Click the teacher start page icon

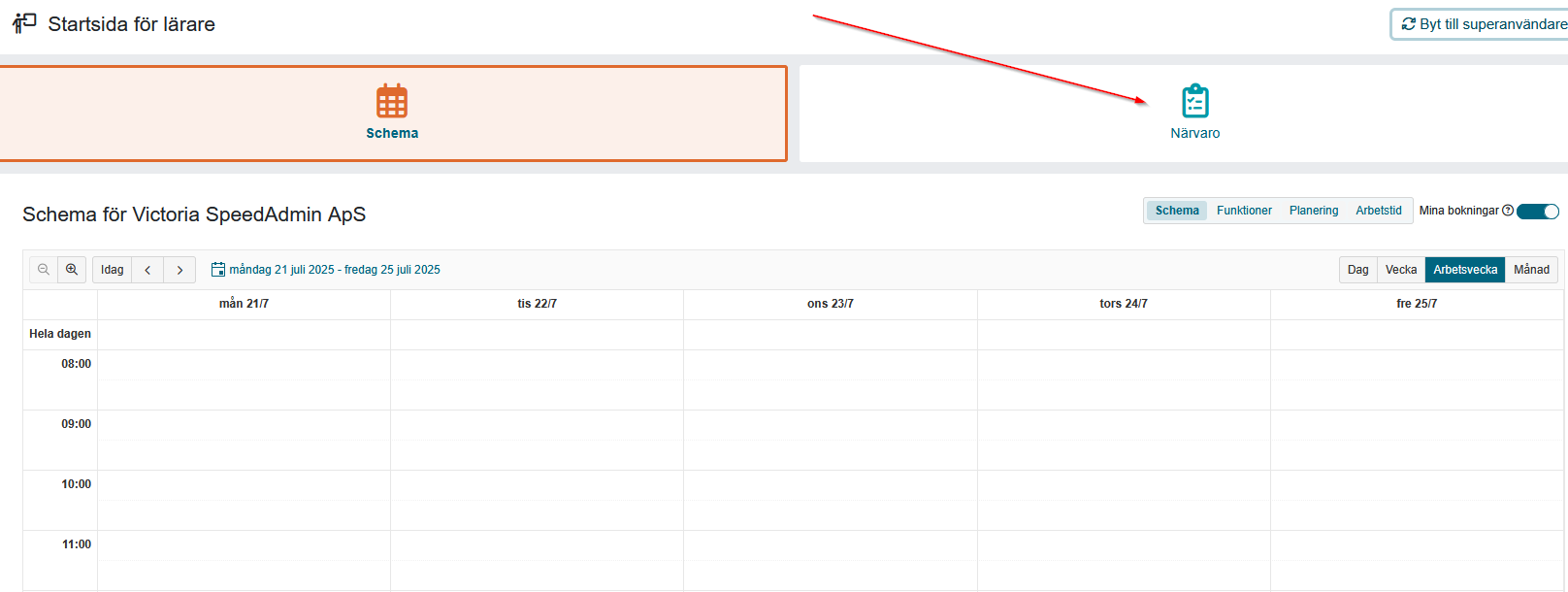tap(24, 23)
